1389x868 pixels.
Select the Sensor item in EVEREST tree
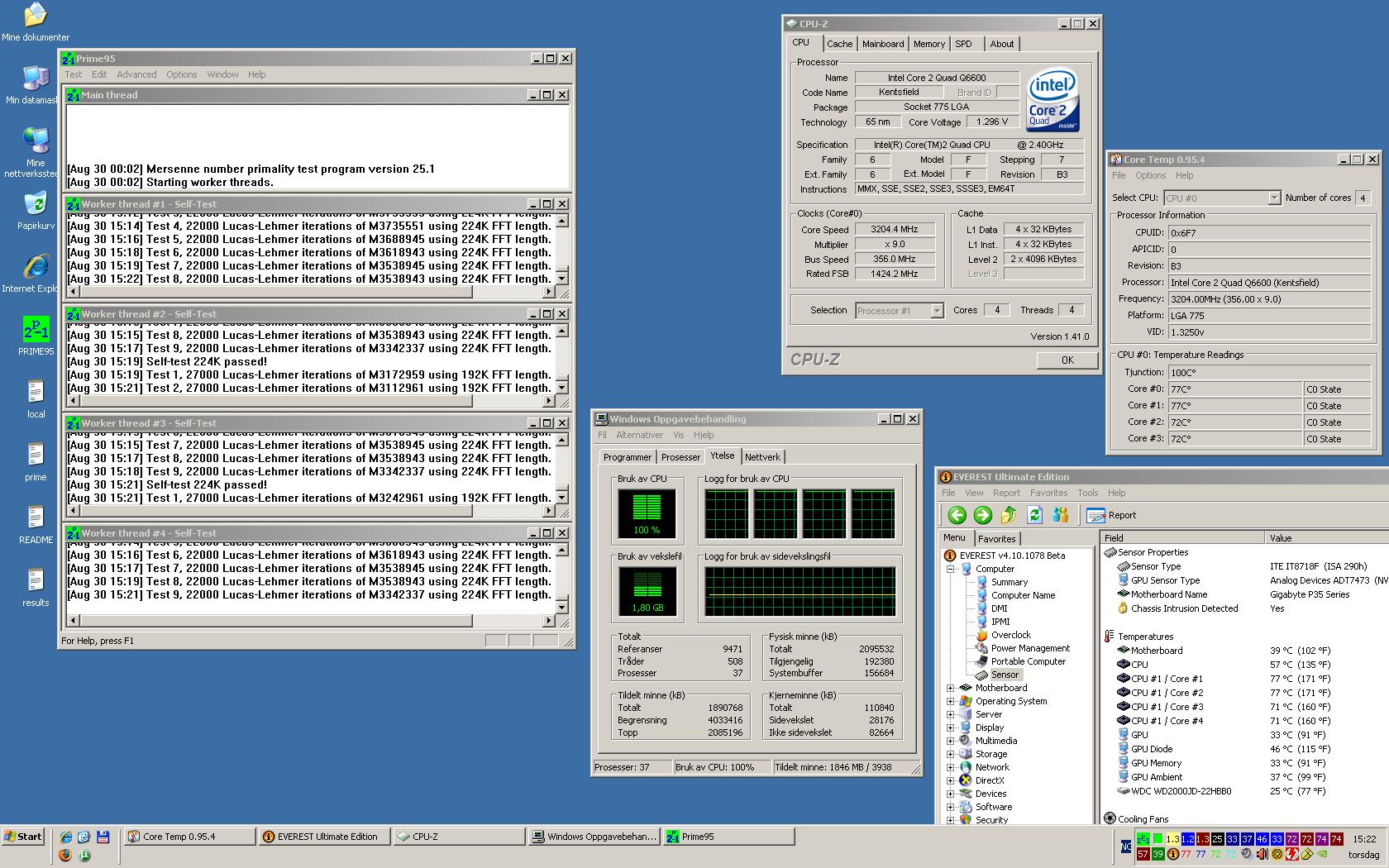(1005, 675)
